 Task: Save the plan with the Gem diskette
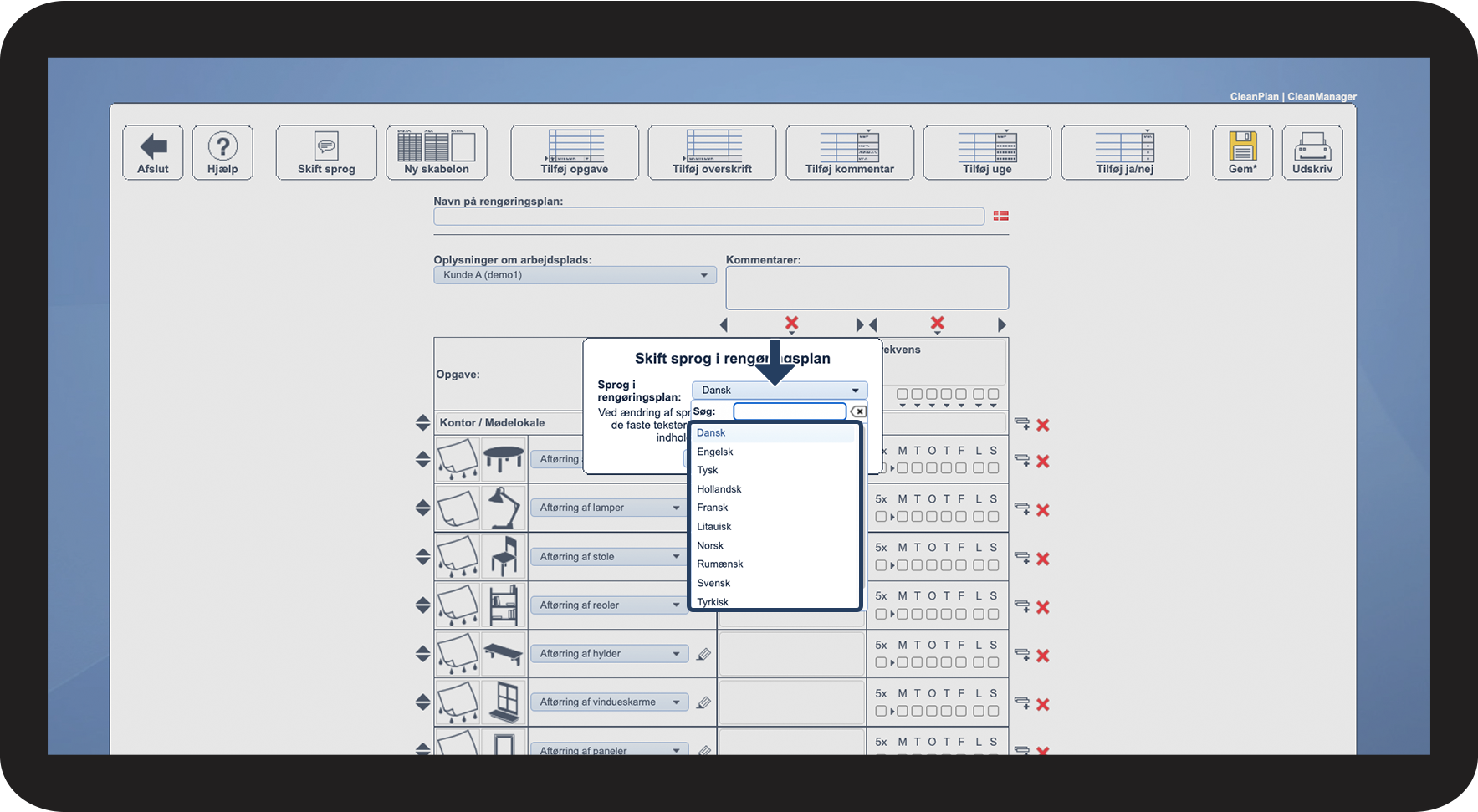(1243, 152)
